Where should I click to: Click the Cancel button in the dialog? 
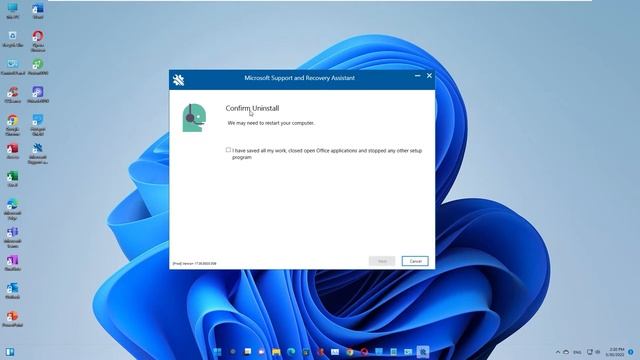click(x=415, y=261)
